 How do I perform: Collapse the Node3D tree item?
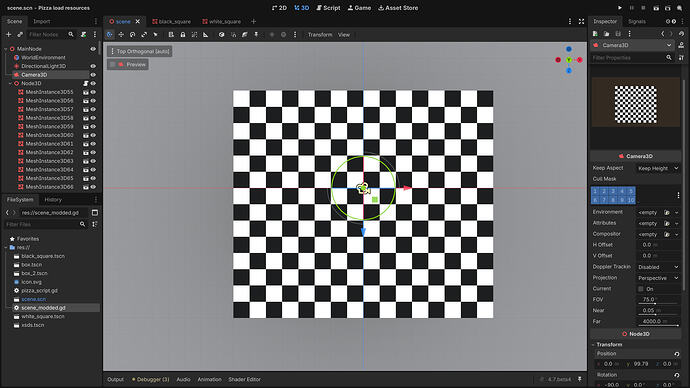pyautogui.click(x=10, y=83)
